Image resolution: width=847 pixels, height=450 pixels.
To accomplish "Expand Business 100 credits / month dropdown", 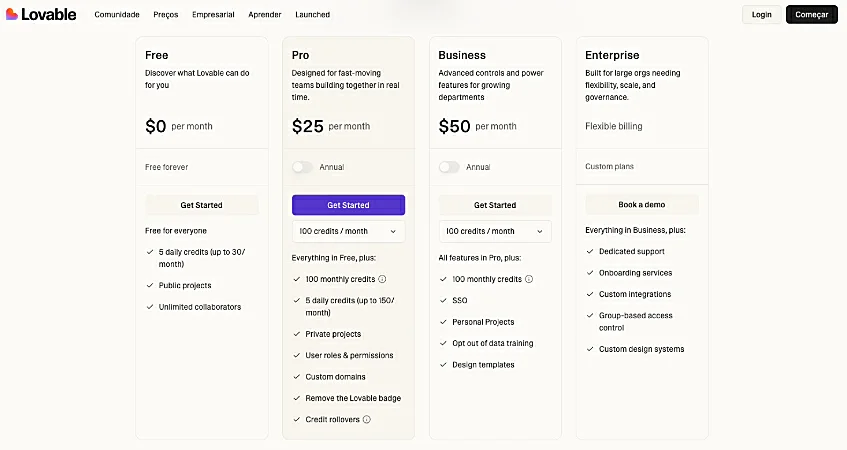I will [495, 231].
